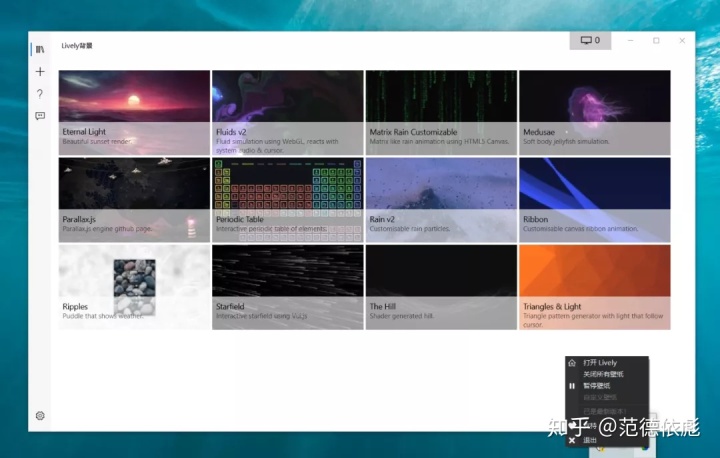Choose '关闭所有壁纸' in tray menu
Viewport: 720px width, 458px height.
point(603,374)
